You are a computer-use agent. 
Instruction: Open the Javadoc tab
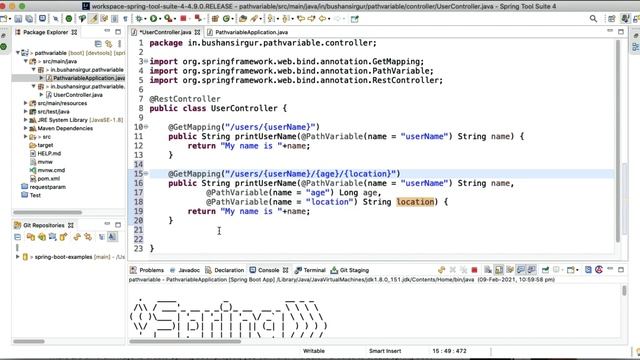coord(184,270)
